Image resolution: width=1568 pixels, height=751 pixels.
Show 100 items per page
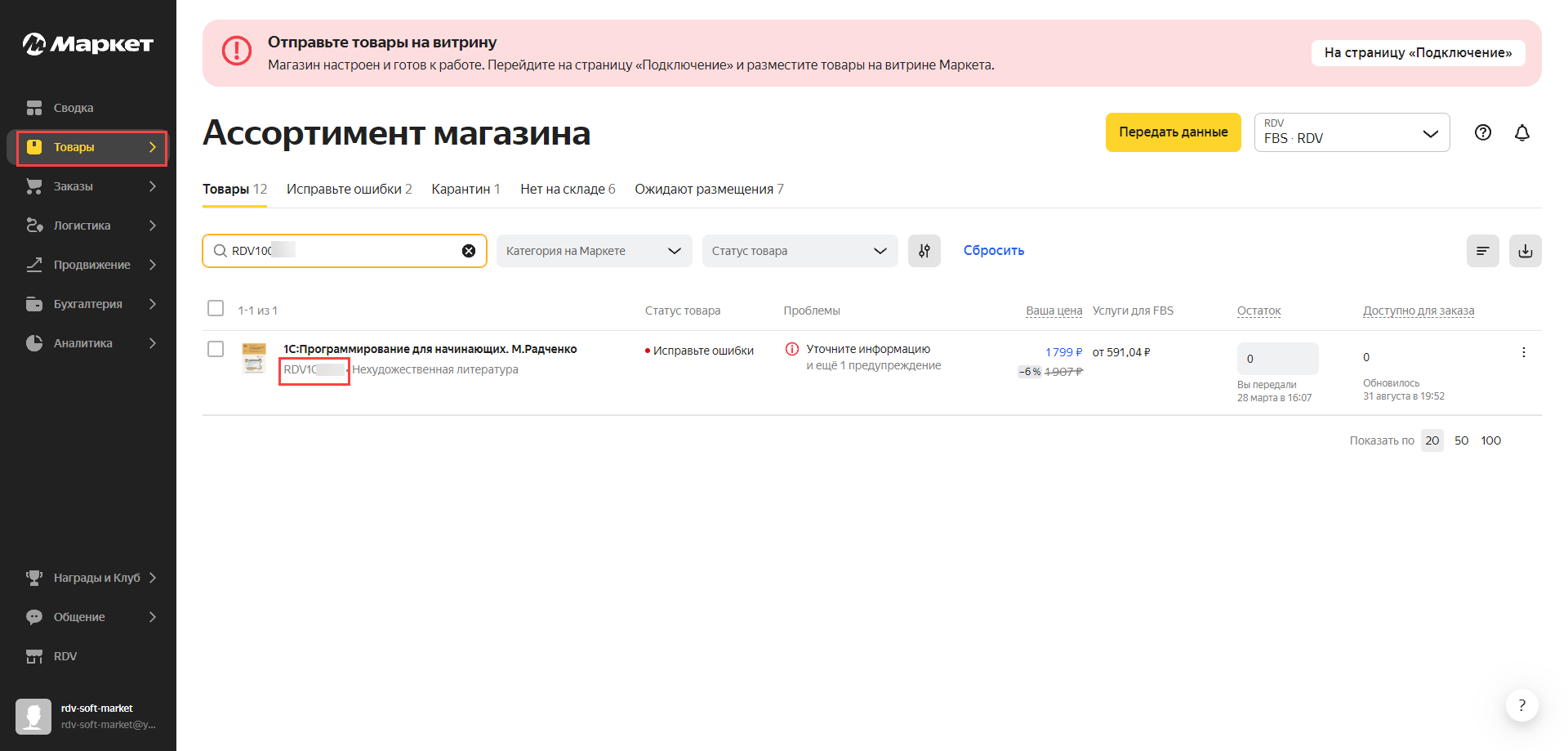pyautogui.click(x=1491, y=440)
